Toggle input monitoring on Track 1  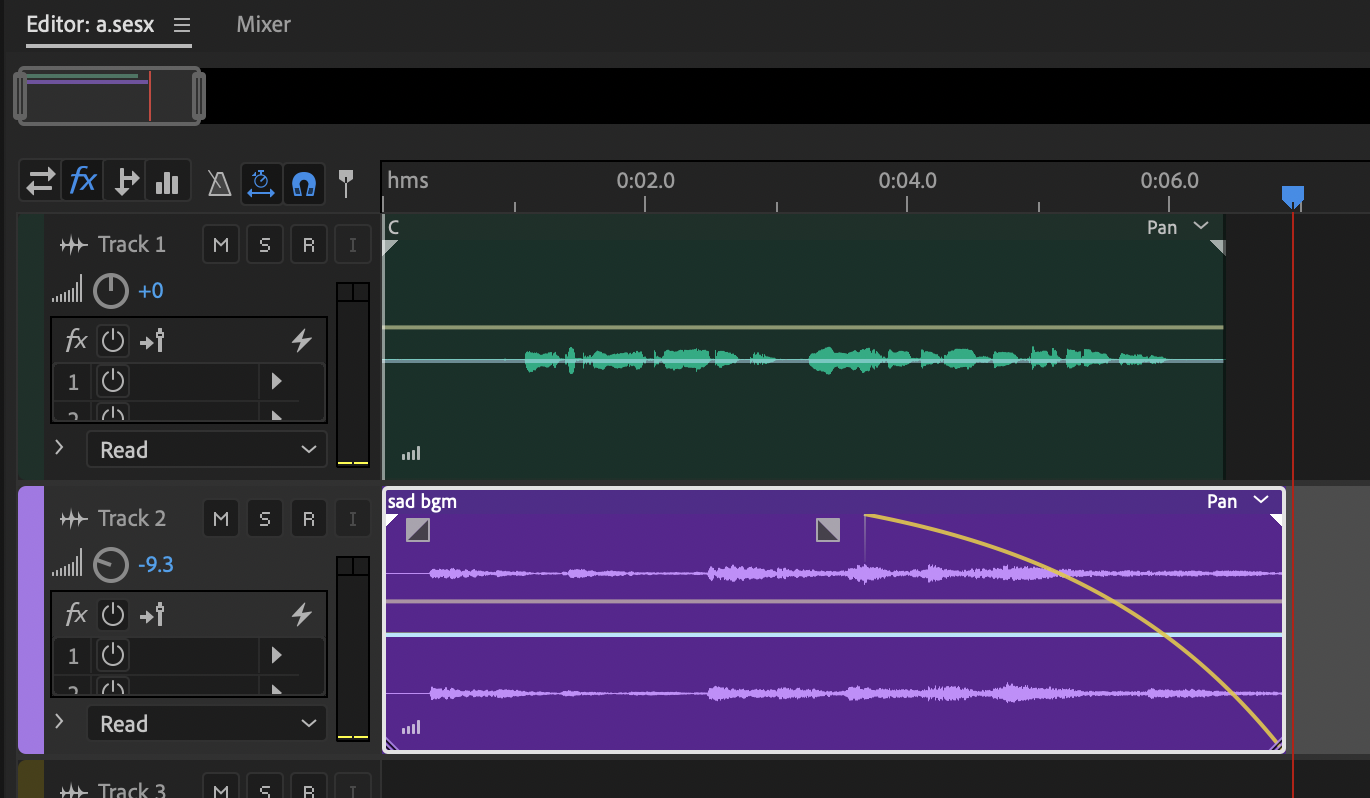coord(352,245)
